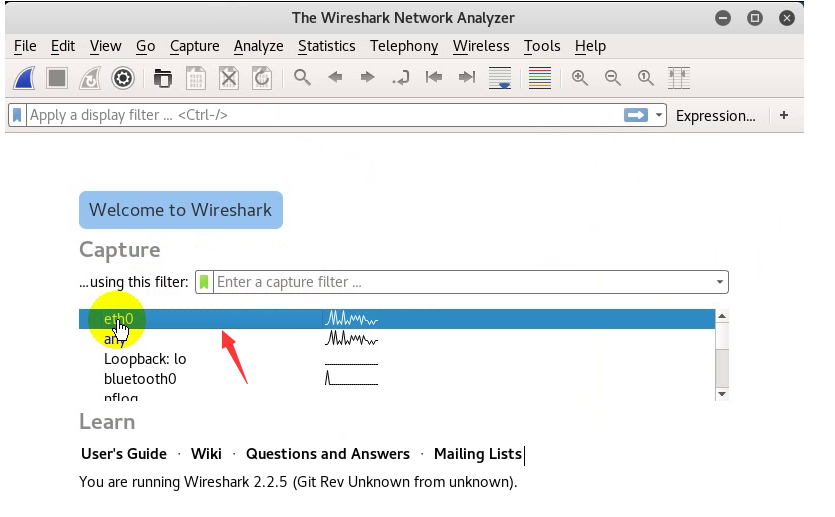The width and height of the screenshot is (835, 517).
Task: Go back to previous packet arrow
Action: coord(335,77)
